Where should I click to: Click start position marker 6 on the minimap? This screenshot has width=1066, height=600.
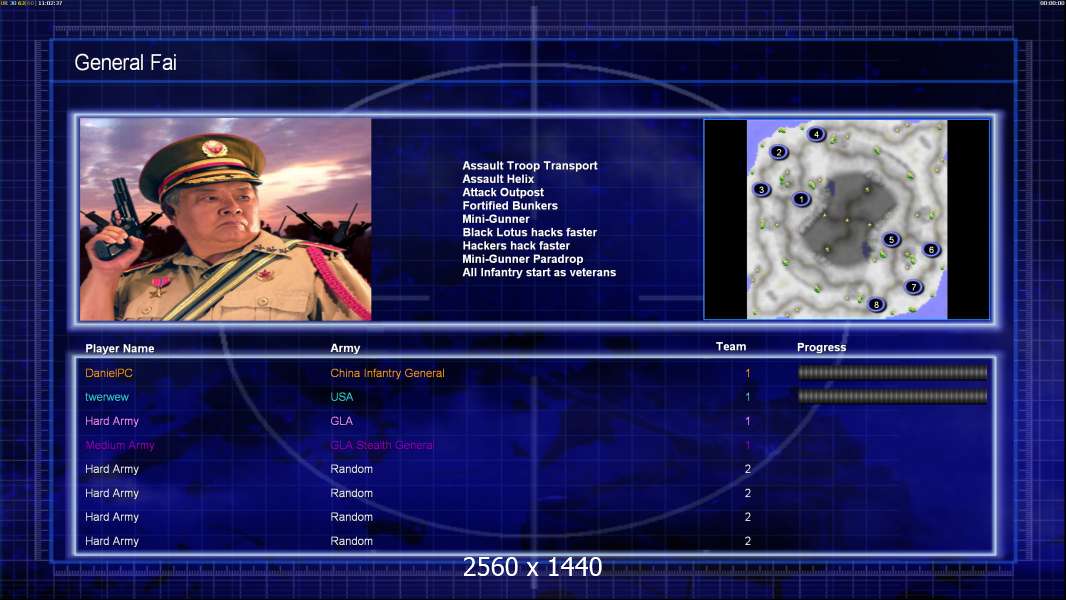click(931, 249)
